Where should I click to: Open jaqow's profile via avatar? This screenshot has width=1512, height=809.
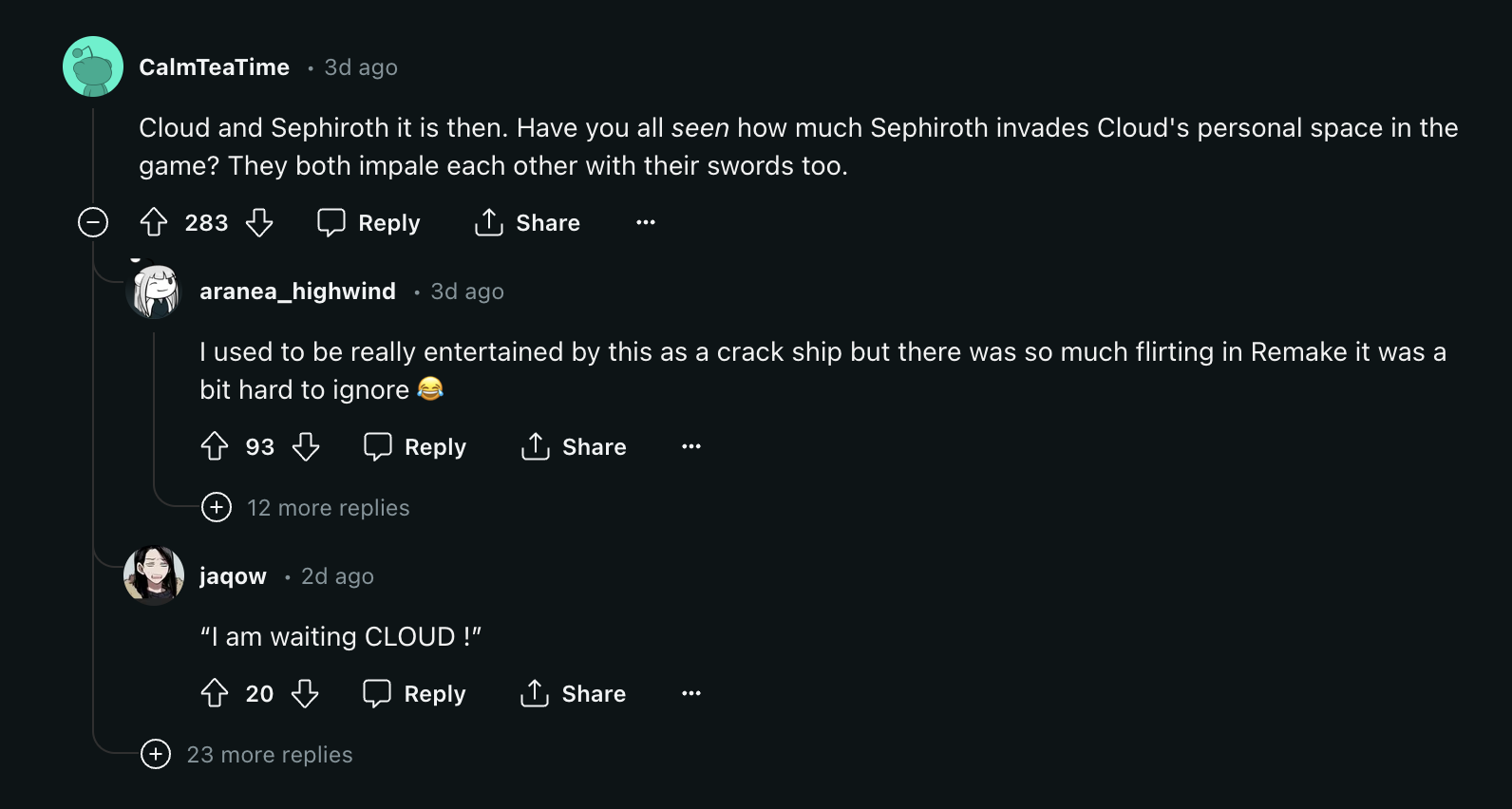154,575
